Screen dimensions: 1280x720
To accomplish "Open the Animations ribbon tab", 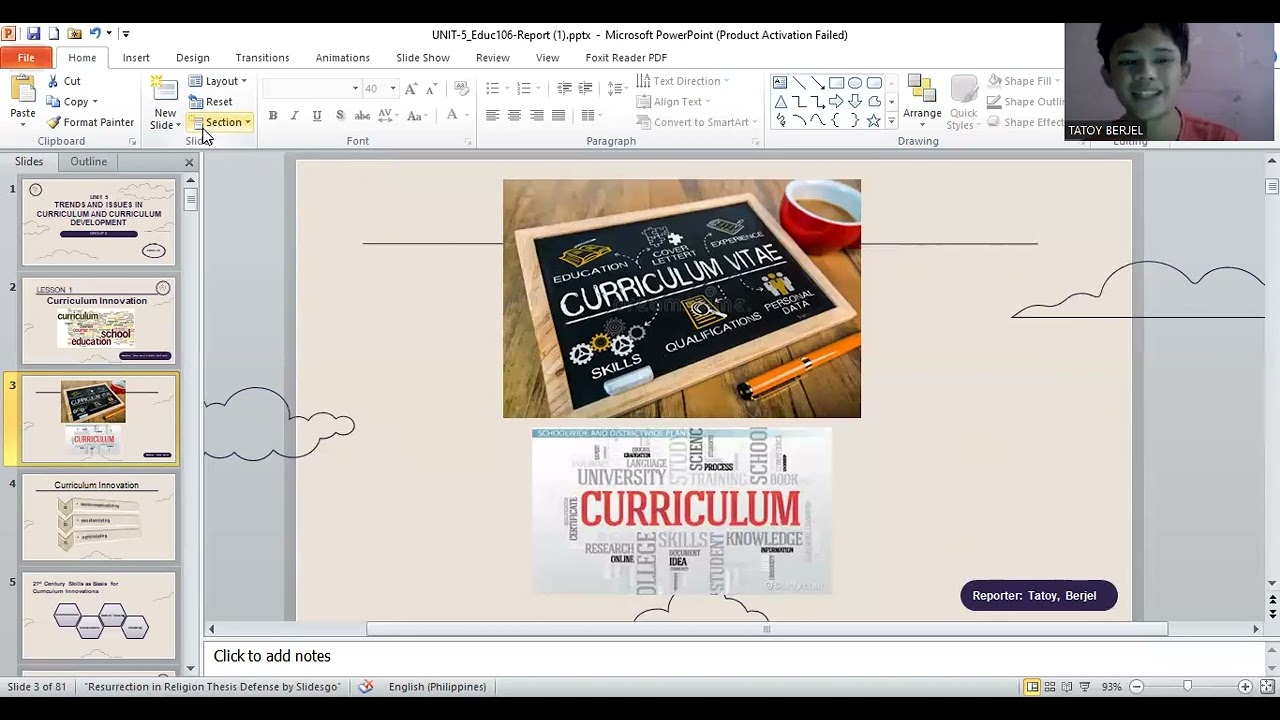I will point(342,58).
